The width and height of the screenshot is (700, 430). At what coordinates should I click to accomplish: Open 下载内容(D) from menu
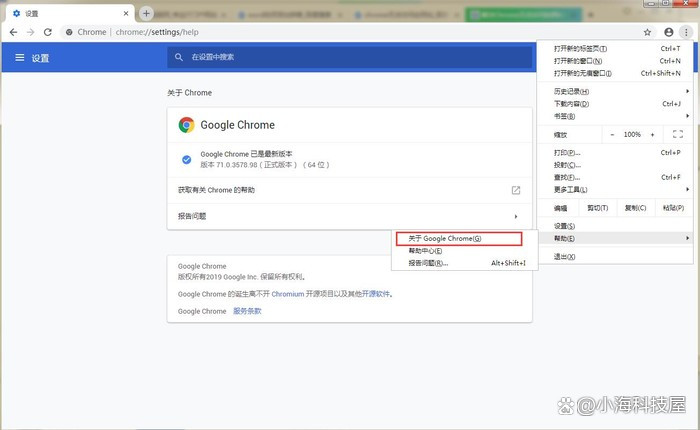coord(616,104)
